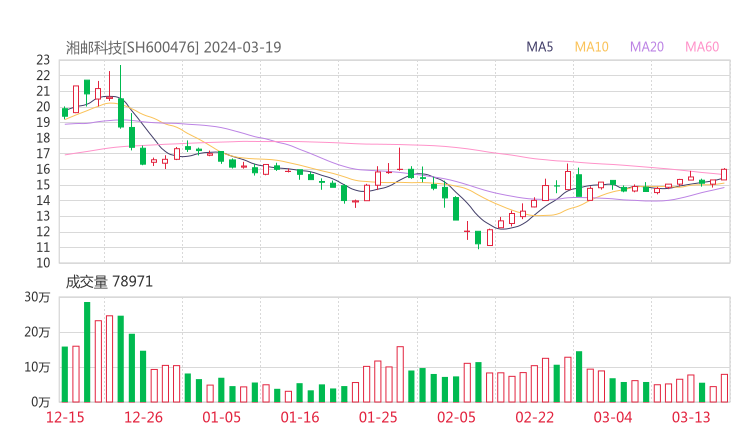Click the 03-04 date axis label
This screenshot has width=740, height=440.
point(613,417)
